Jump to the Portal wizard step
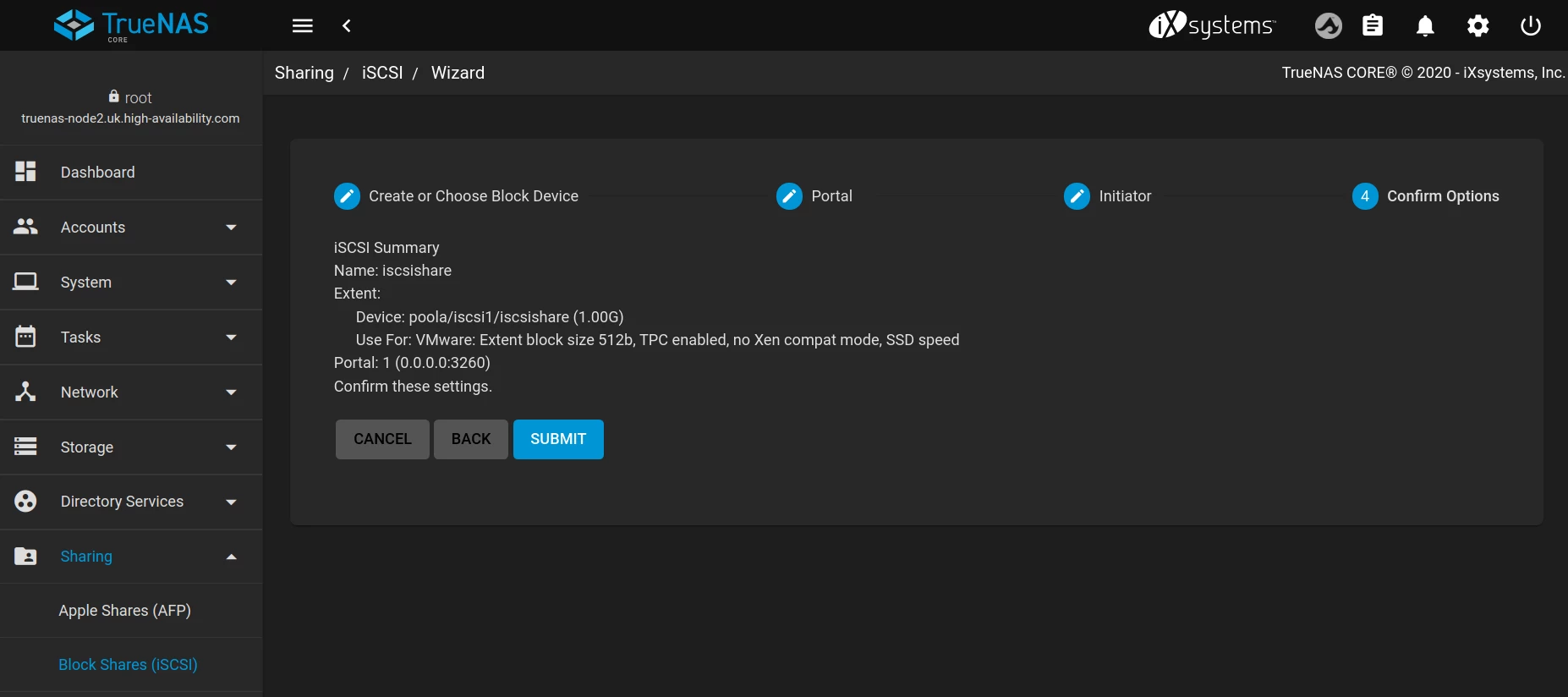1568x697 pixels. [x=814, y=196]
